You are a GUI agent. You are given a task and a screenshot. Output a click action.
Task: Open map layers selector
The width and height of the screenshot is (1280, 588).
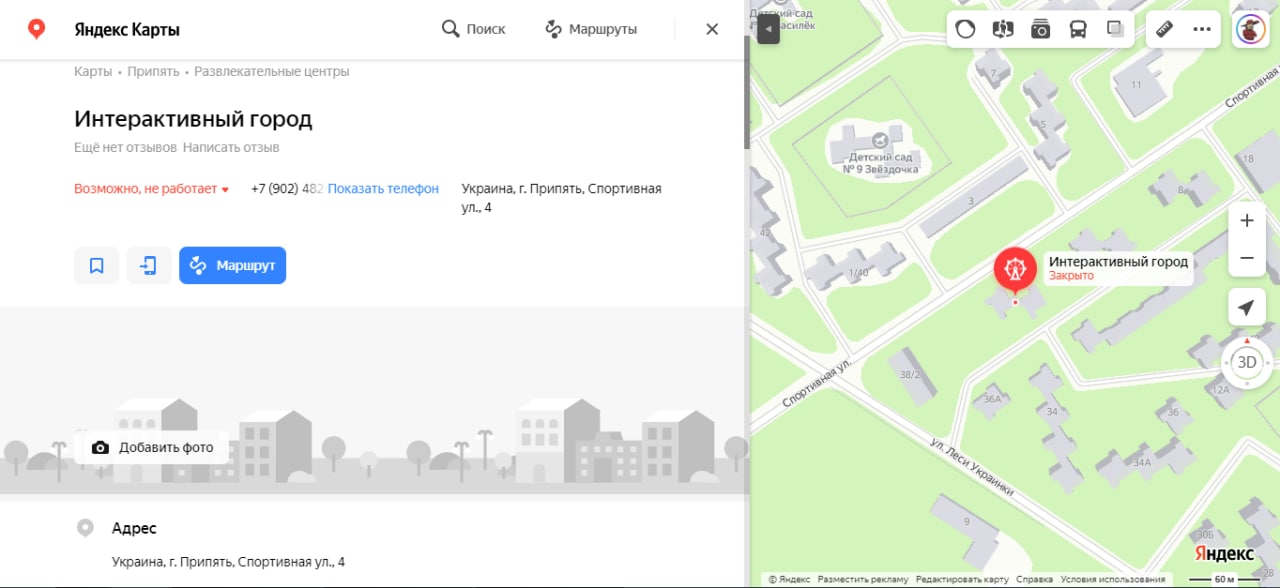tap(1116, 29)
